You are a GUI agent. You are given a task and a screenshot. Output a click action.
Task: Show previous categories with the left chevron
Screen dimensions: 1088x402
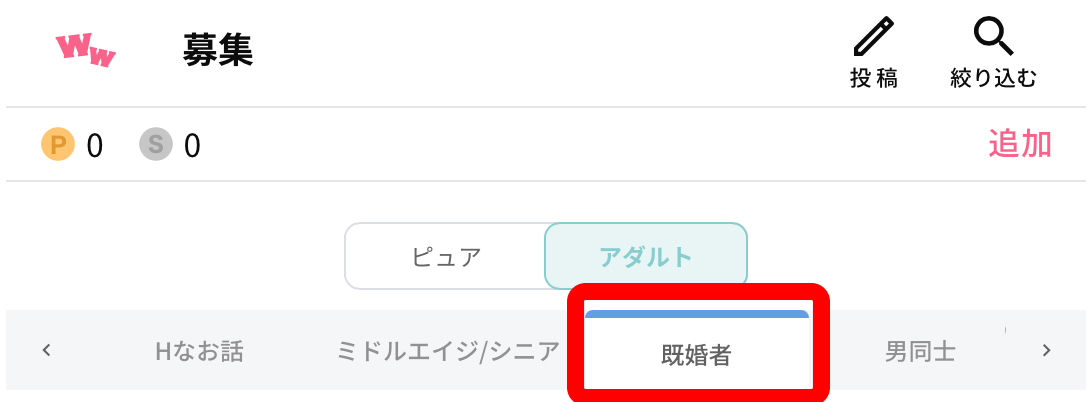(x=46, y=350)
